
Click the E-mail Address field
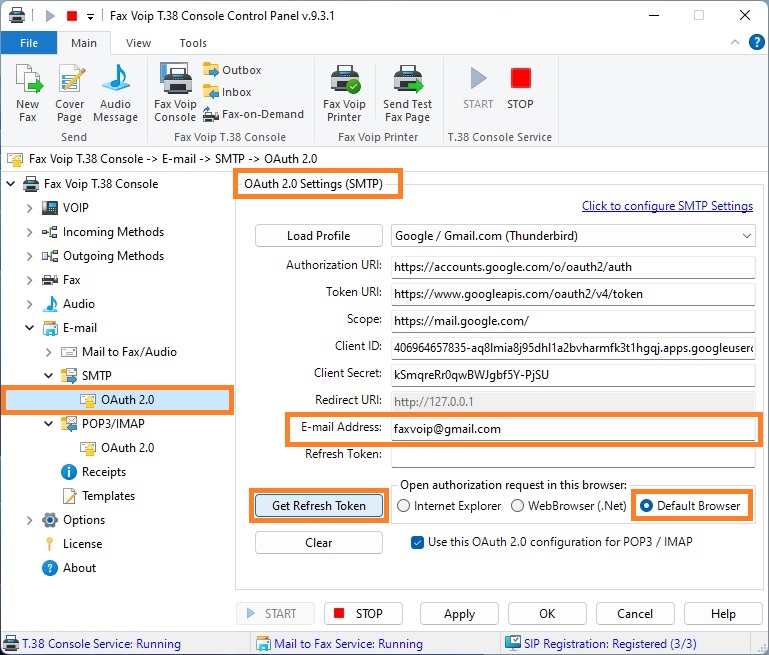pos(573,429)
